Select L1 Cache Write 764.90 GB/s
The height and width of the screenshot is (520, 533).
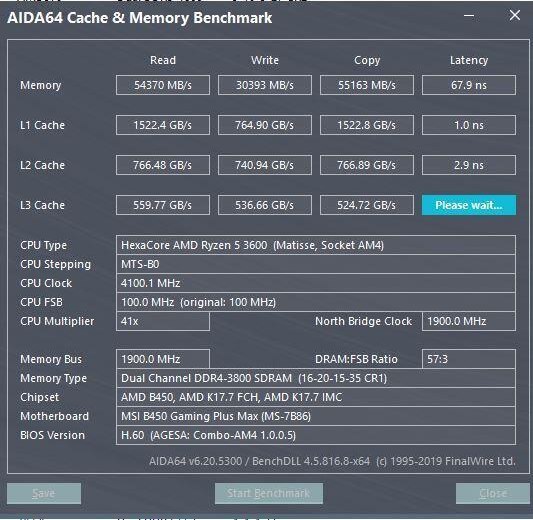pos(265,125)
